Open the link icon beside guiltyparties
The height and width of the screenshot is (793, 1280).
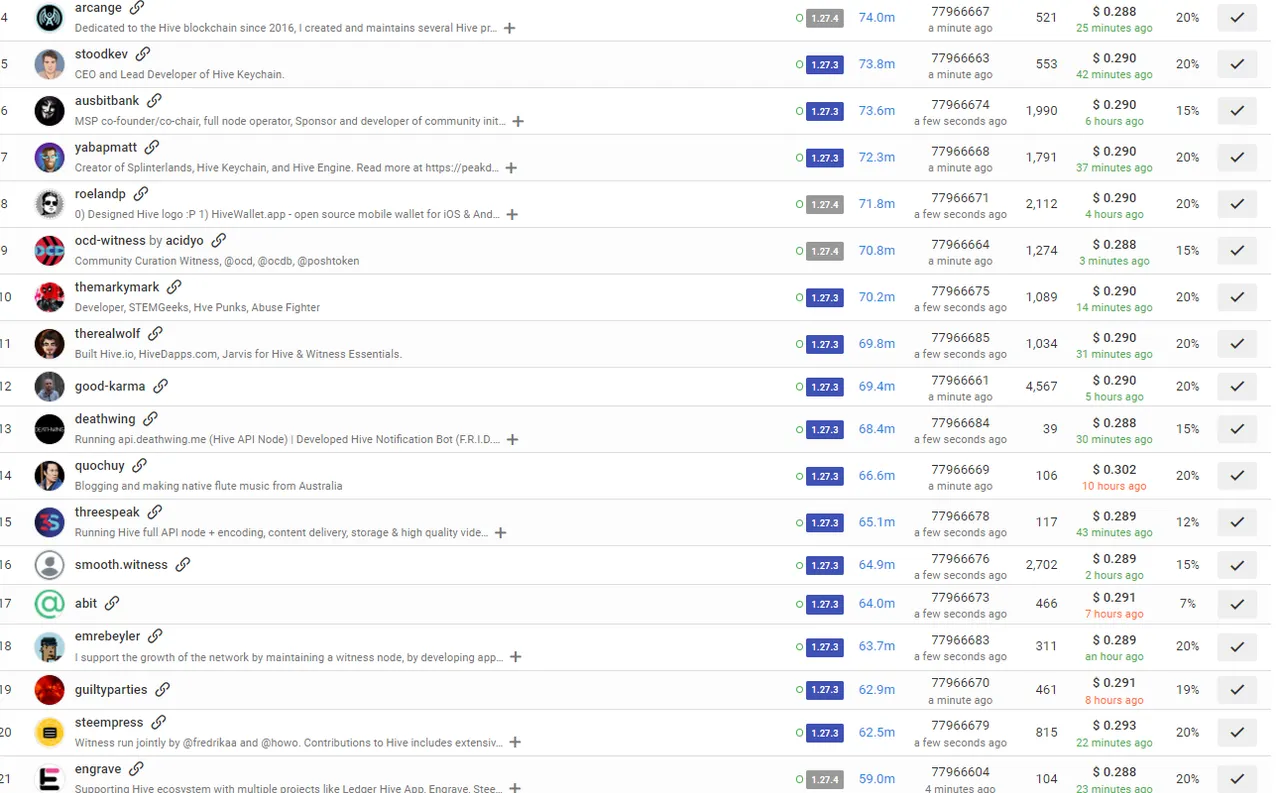coord(162,690)
